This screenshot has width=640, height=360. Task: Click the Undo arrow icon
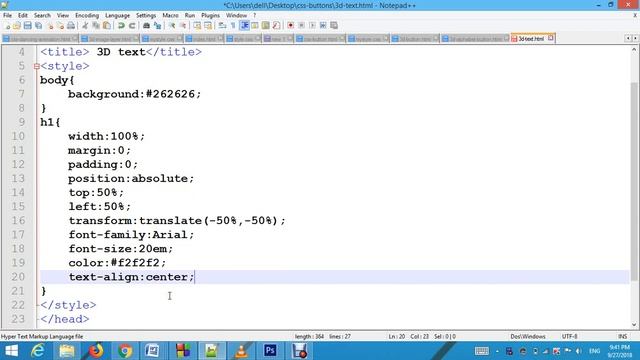click(x=121, y=26)
